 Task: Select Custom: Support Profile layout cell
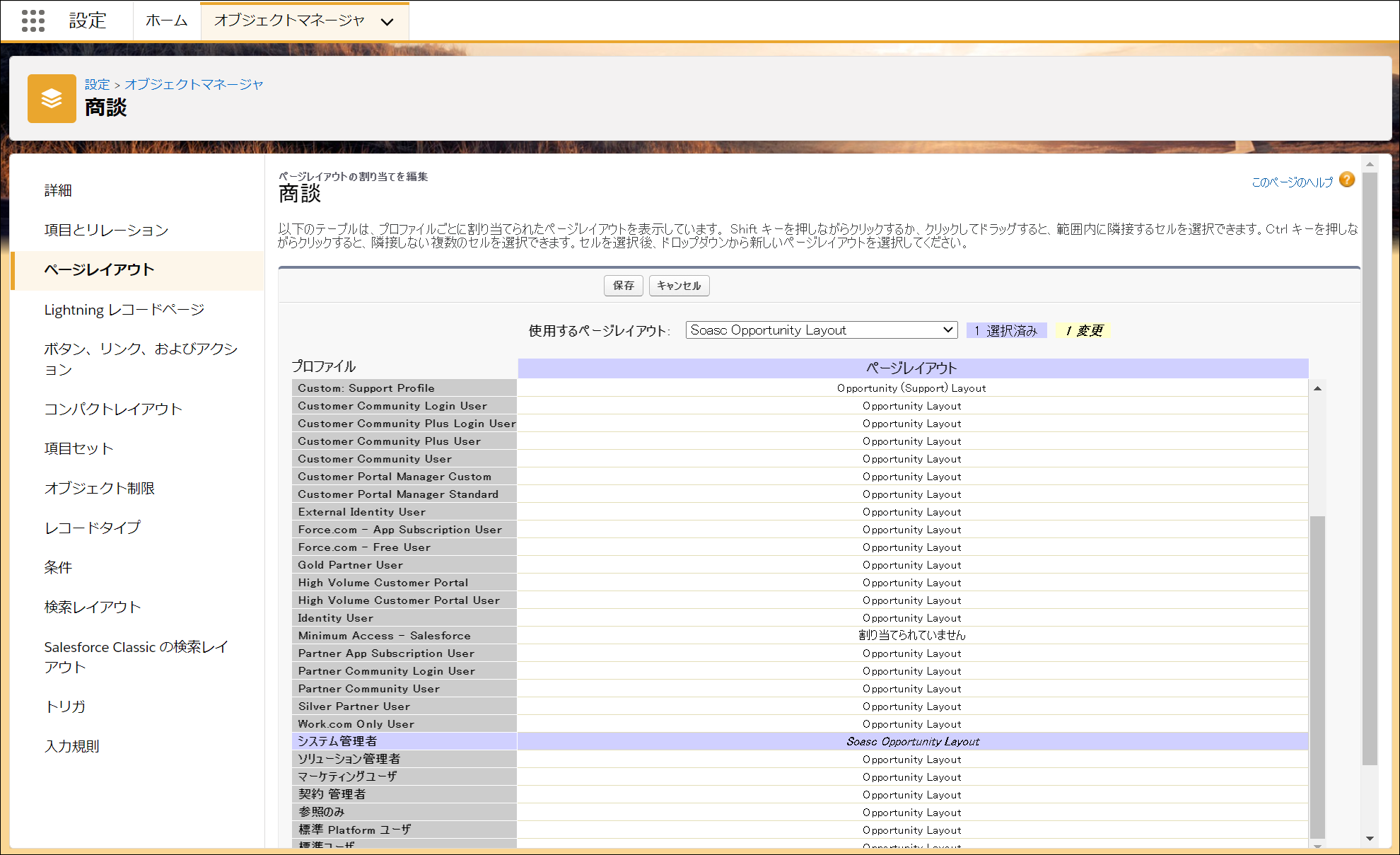coord(911,388)
